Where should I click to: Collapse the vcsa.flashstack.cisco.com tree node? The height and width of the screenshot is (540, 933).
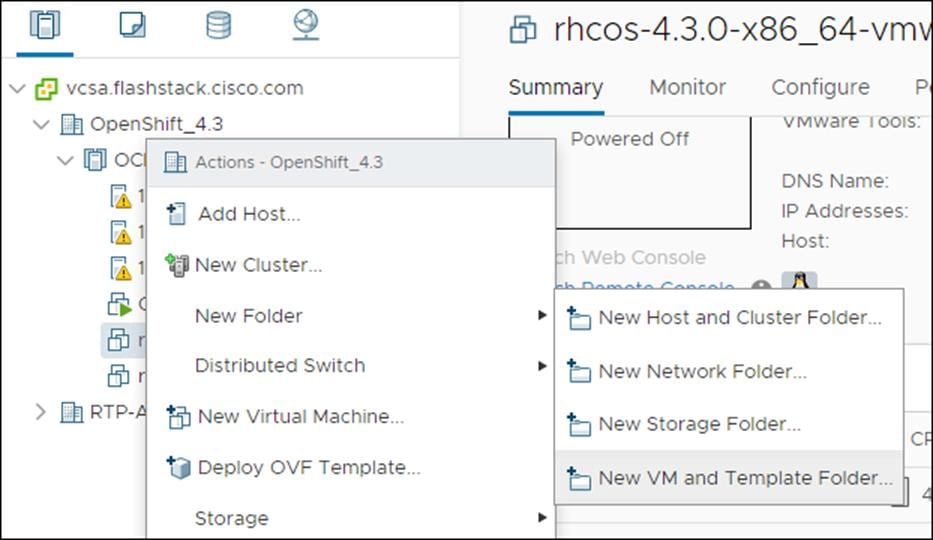tap(18, 89)
